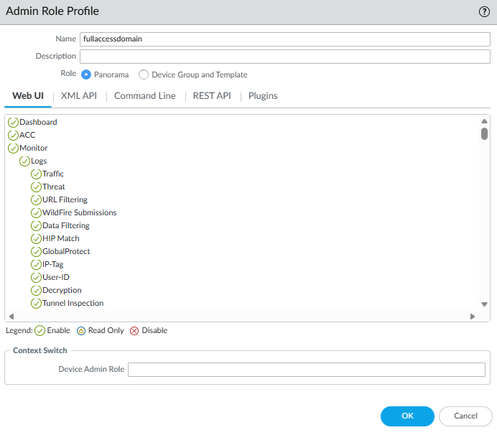497x432 pixels.
Task: Switch to the Command Line tab
Action: 145,96
